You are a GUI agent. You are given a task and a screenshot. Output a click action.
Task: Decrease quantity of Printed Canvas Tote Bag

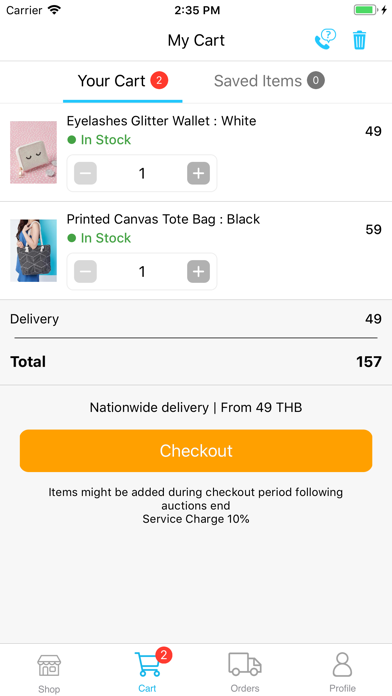click(85, 272)
